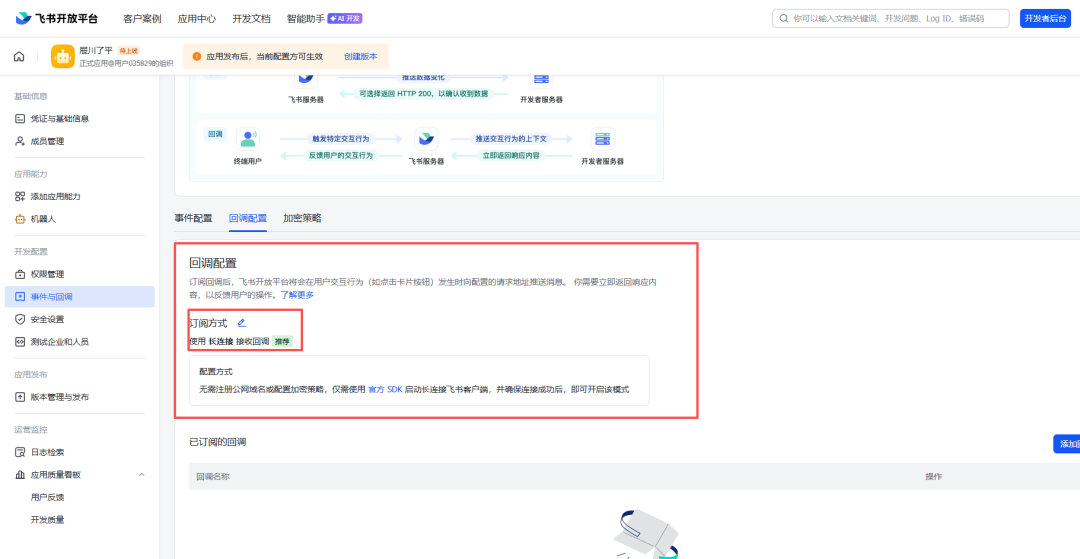Switch to the 加密策略 tab
The image size is (1080, 559).
coord(302,218)
